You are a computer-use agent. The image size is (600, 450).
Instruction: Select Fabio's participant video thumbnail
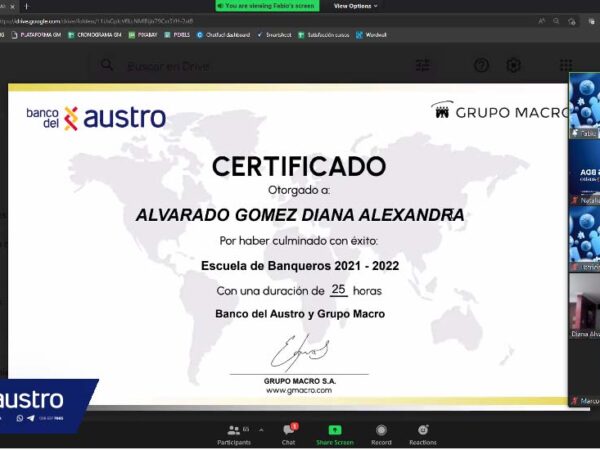pos(585,106)
